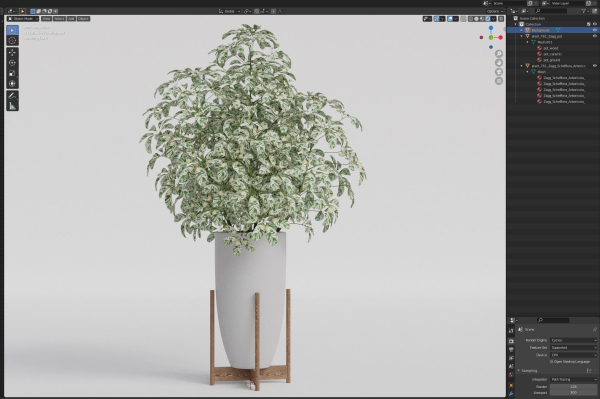
Task: Collapse the plant pot object row
Action: click(x=522, y=36)
